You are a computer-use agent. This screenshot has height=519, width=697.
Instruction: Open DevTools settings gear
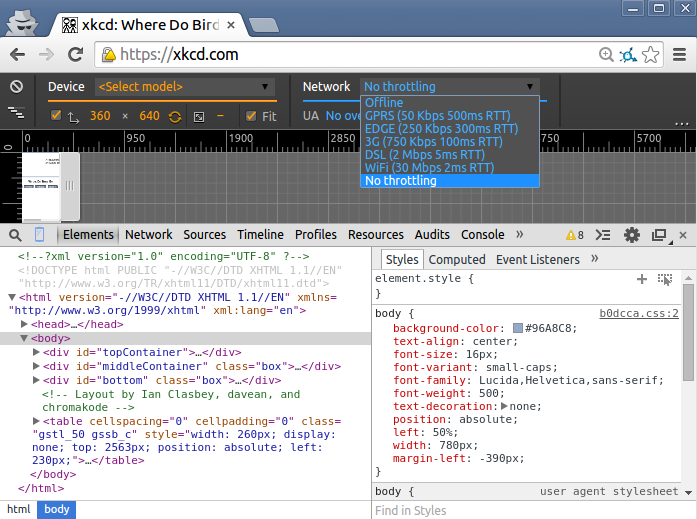[x=632, y=235]
